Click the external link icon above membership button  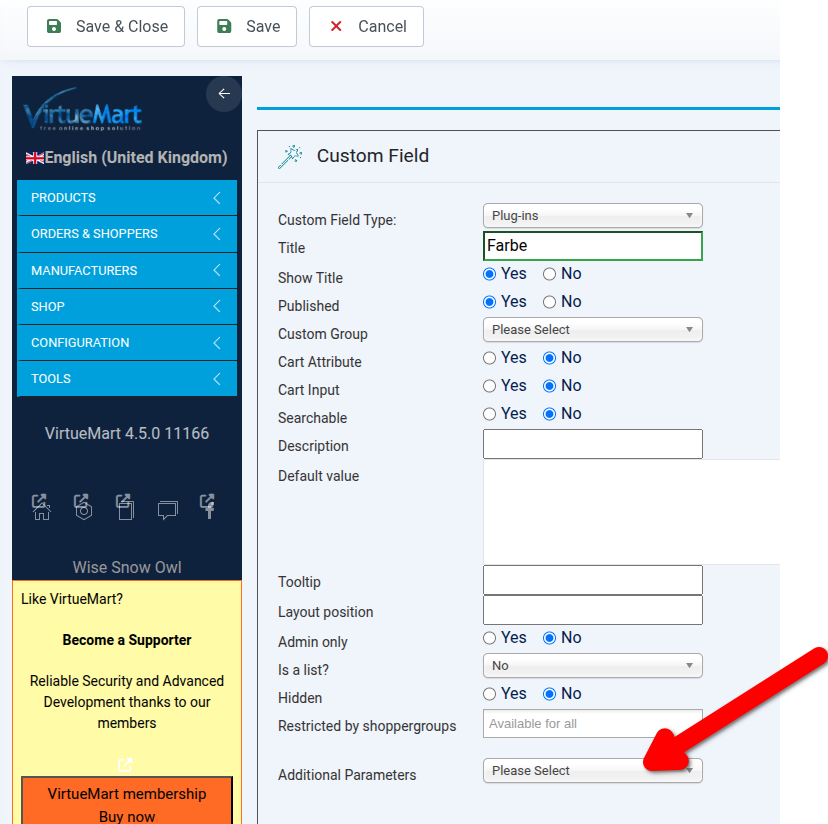point(125,764)
